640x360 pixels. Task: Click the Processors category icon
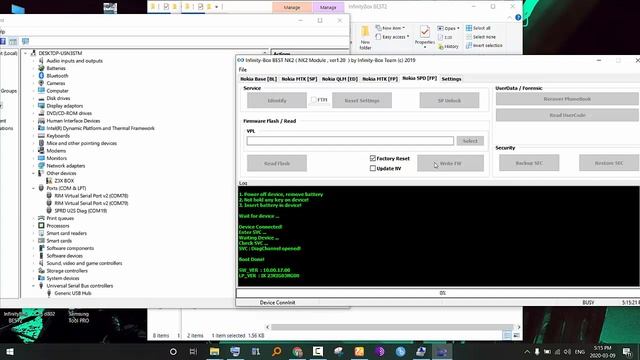tap(41, 225)
